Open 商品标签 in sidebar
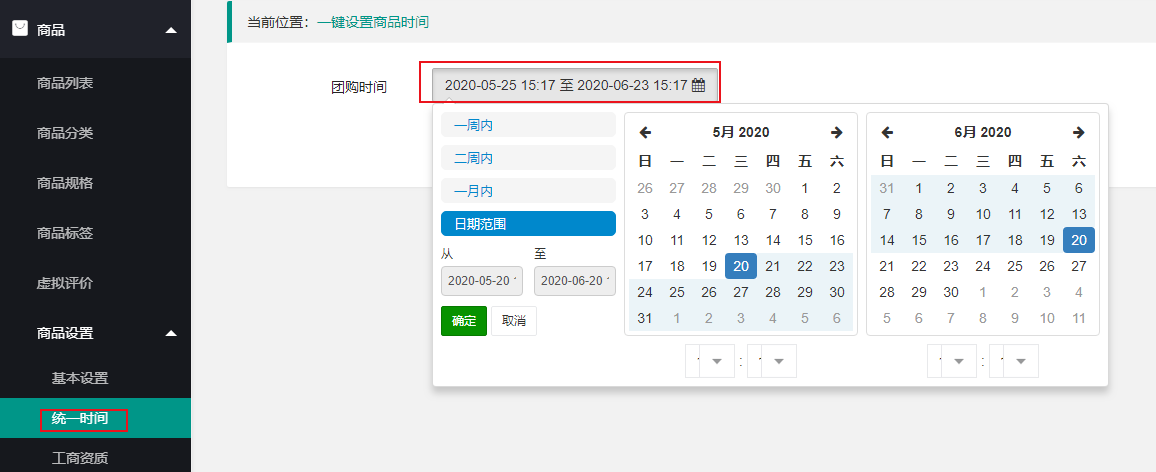Image resolution: width=1156 pixels, height=472 pixels. click(x=65, y=233)
